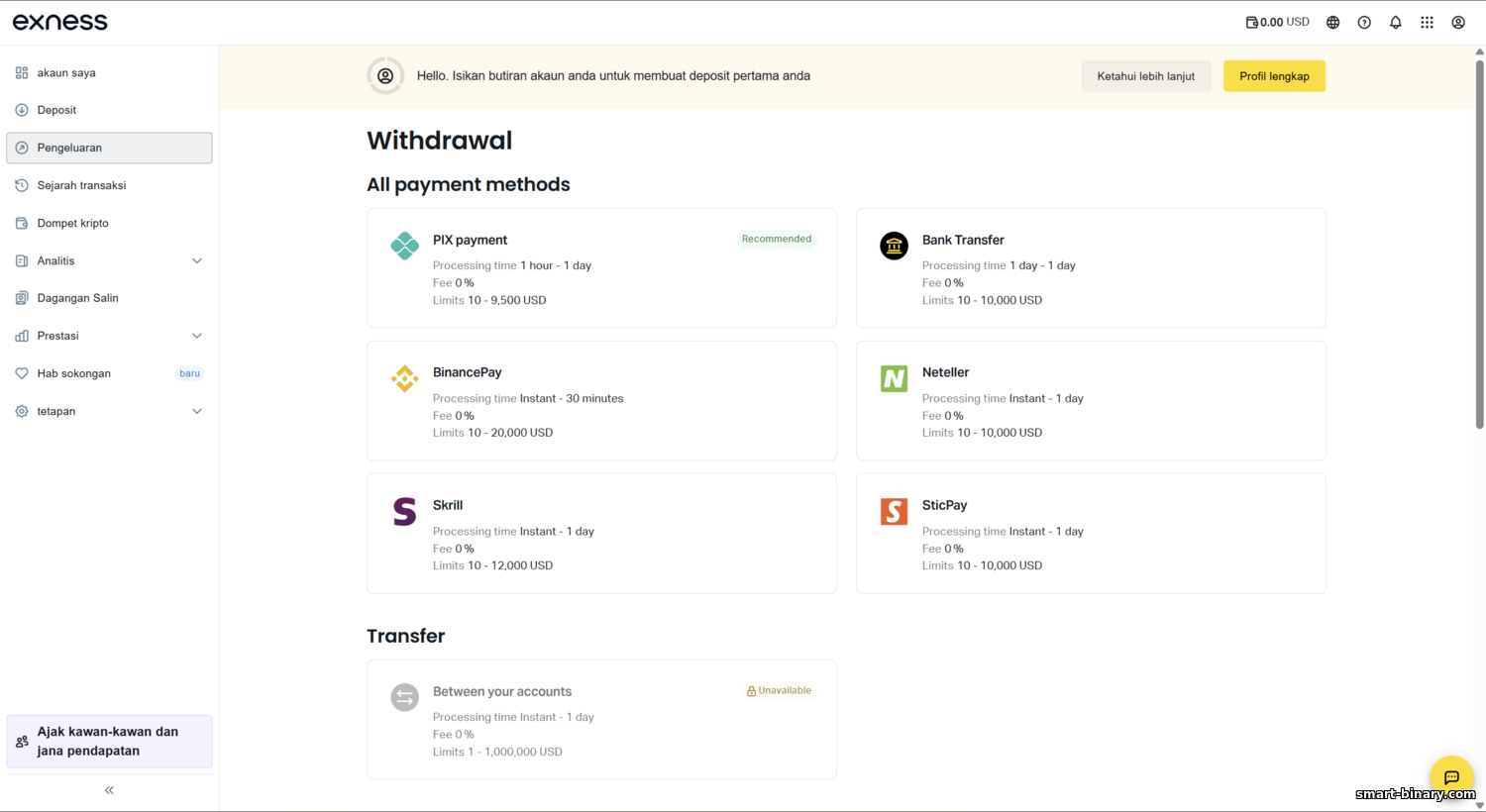The height and width of the screenshot is (812, 1486).
Task: Click the baru badge beside Hab sokongan
Action: click(x=189, y=373)
